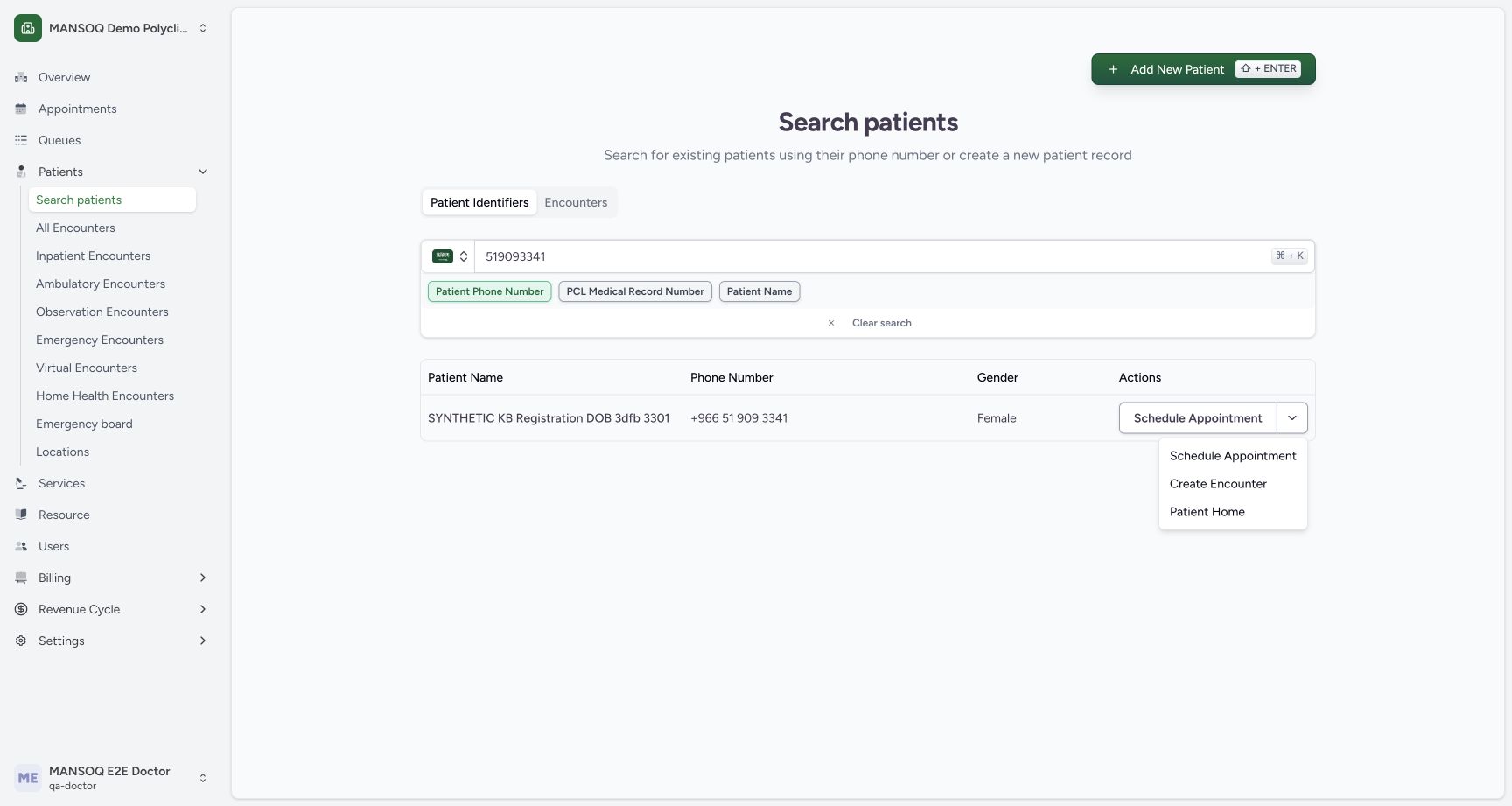Image resolution: width=1512 pixels, height=806 pixels.
Task: Open Emergency board in sidebar
Action: 112,424
